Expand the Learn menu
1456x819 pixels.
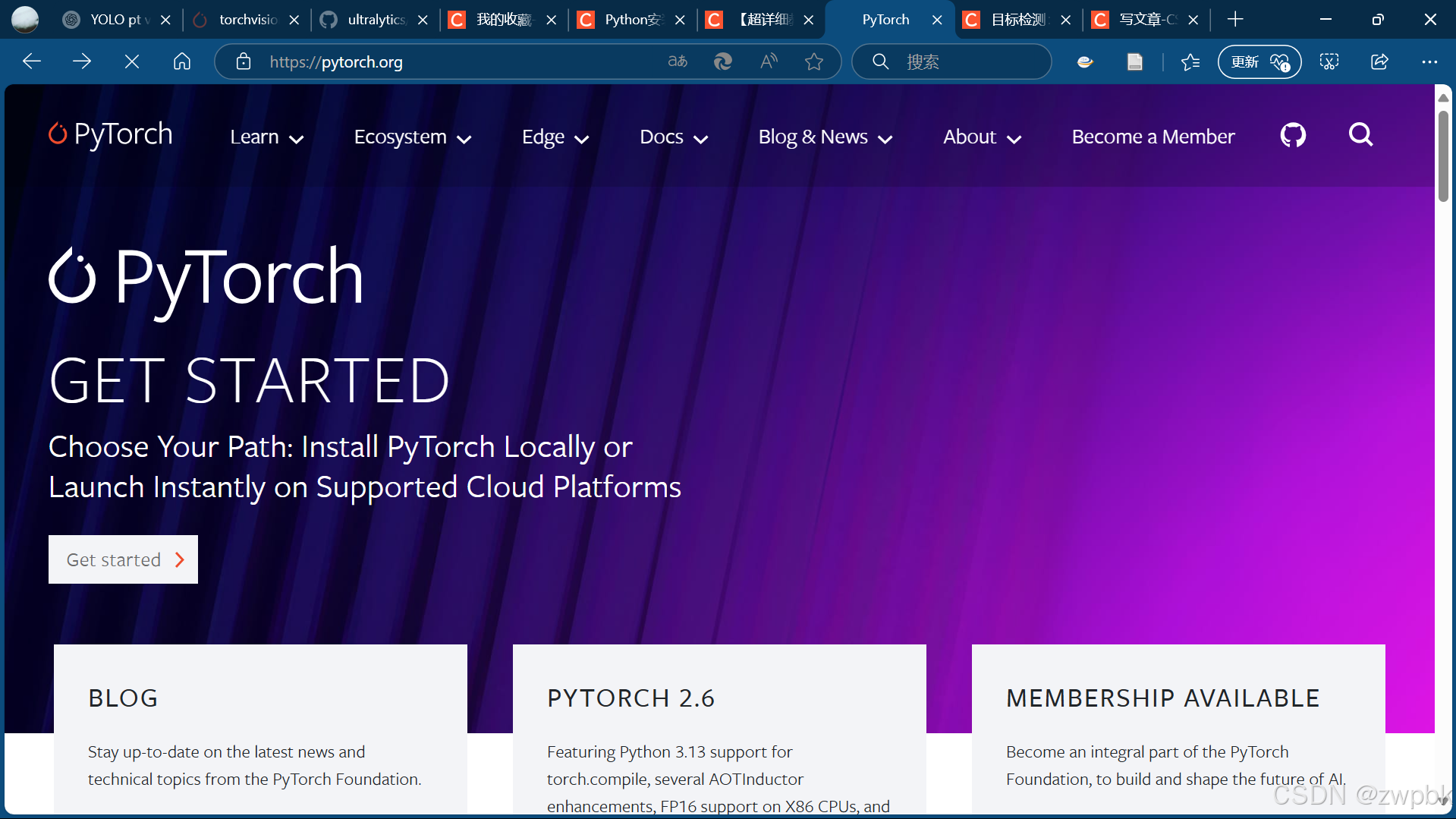click(267, 137)
